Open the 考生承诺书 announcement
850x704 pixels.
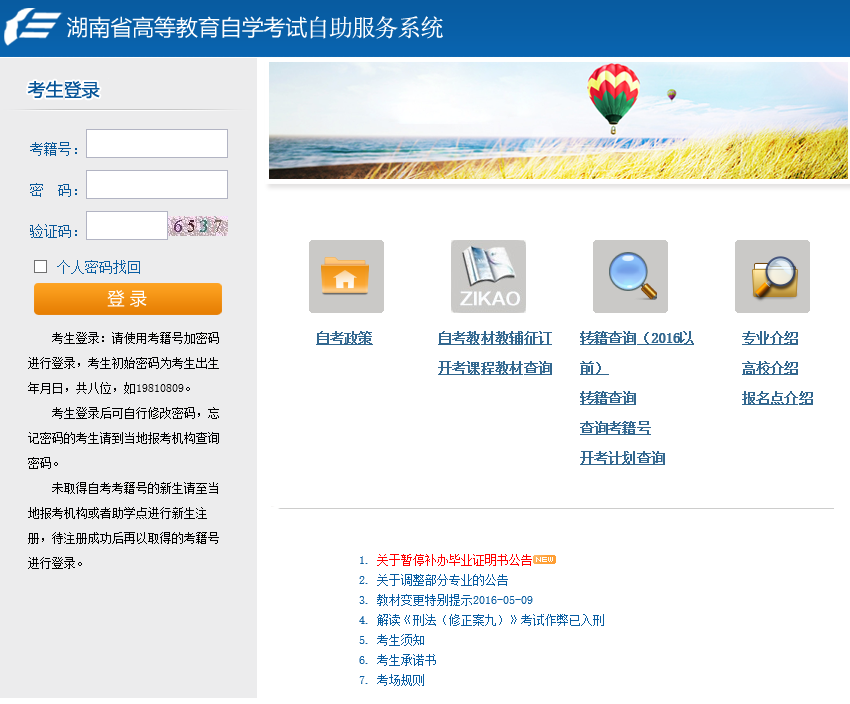(x=406, y=660)
